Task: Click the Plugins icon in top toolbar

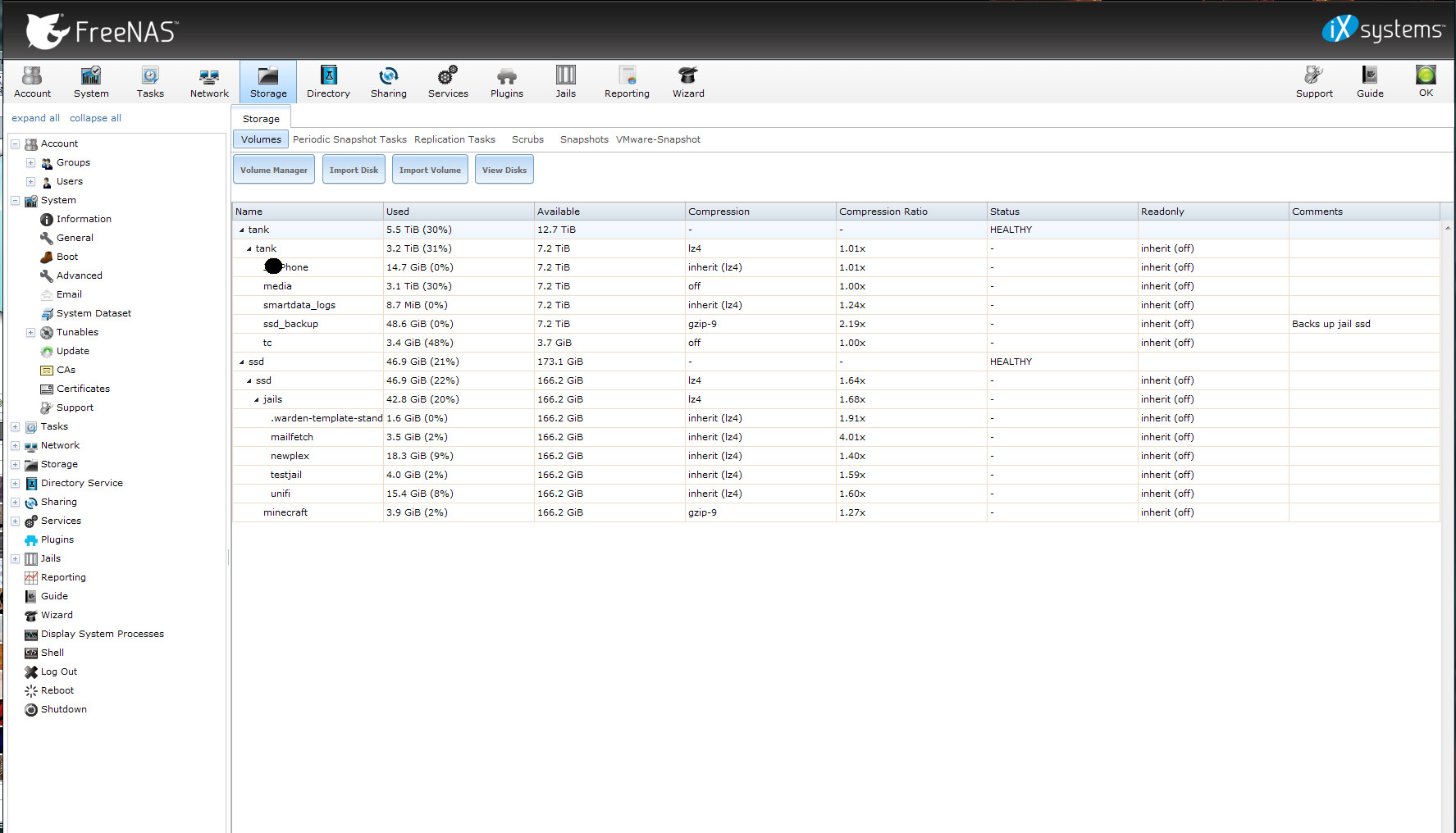Action: [x=506, y=81]
